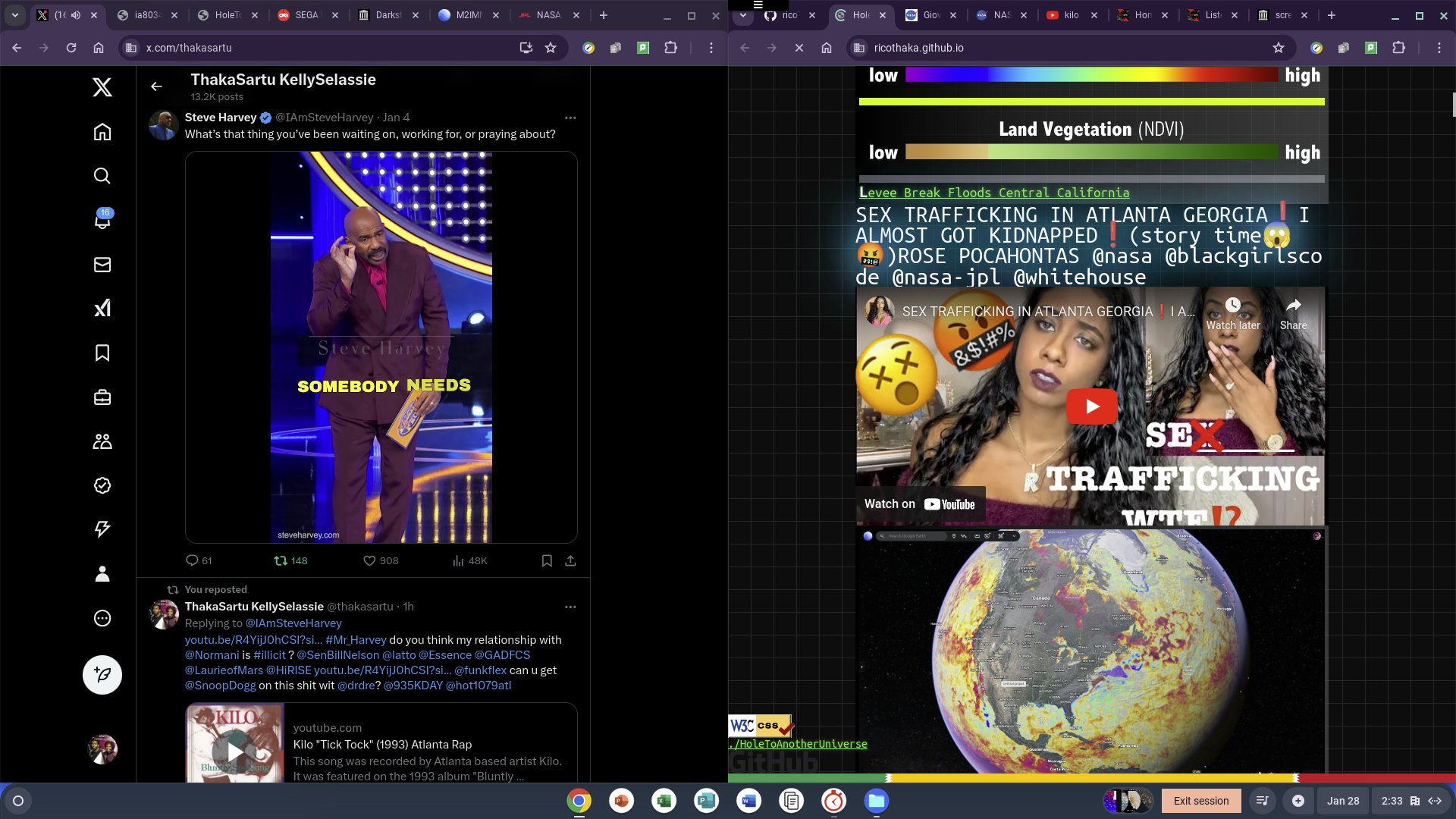This screenshot has height=819, width=1456.
Task: Open Messages envelope in X sidebar
Action: 102,265
